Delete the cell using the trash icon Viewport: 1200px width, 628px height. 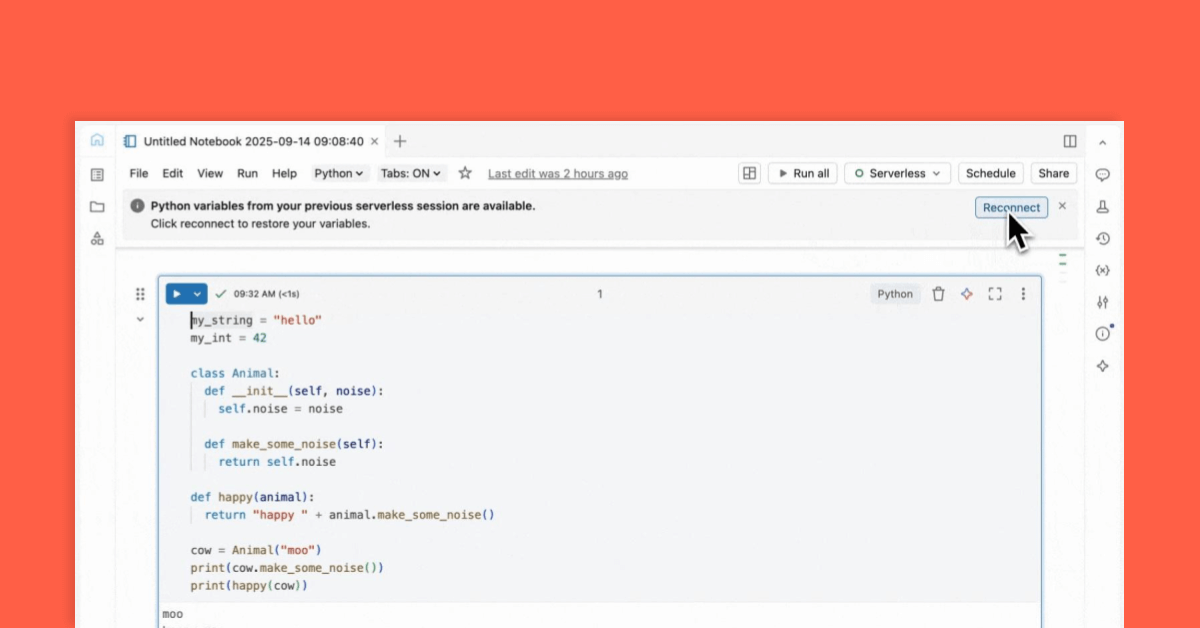click(938, 294)
